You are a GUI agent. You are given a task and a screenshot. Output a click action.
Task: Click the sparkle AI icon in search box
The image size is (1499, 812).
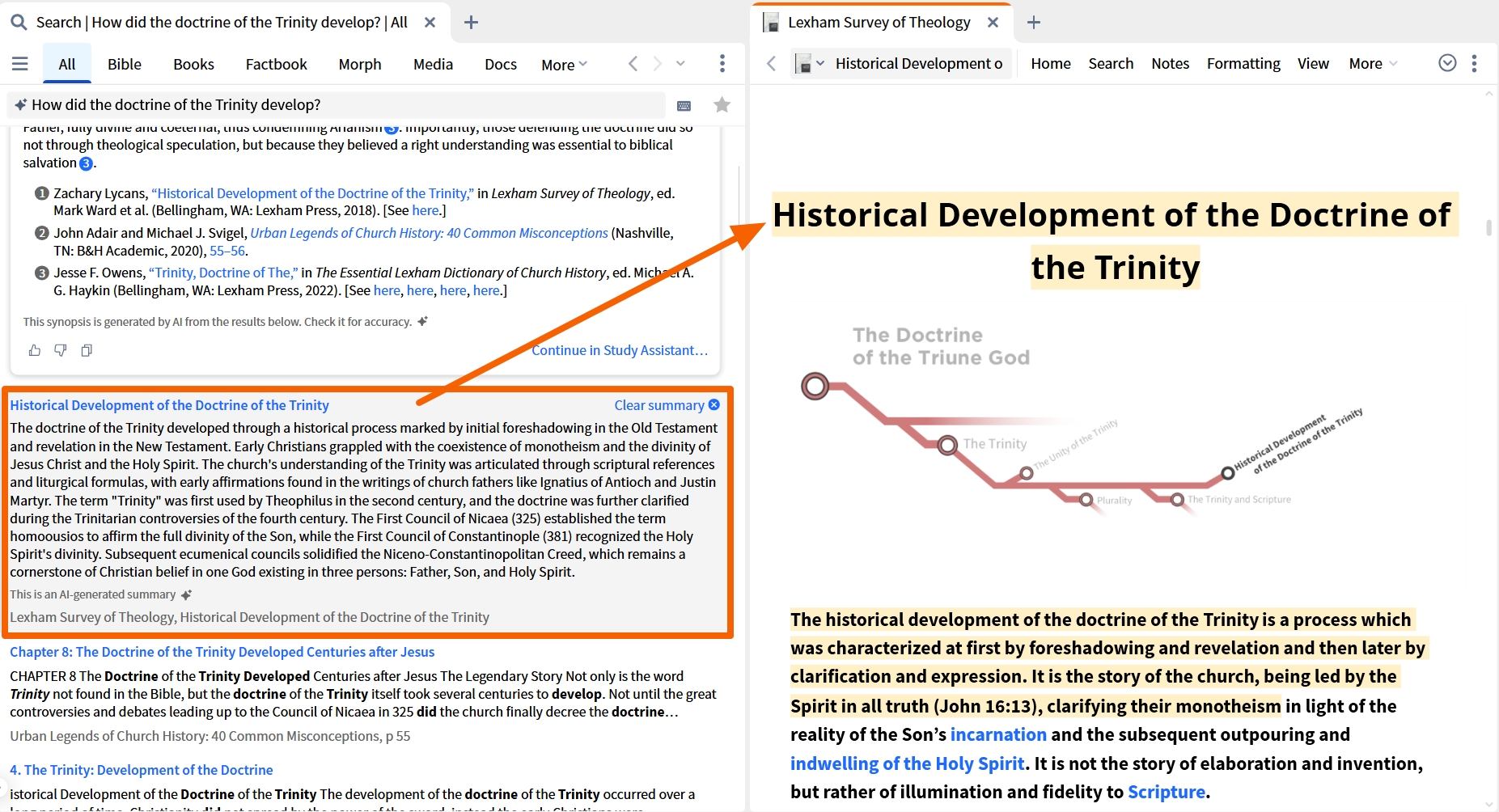tap(21, 104)
